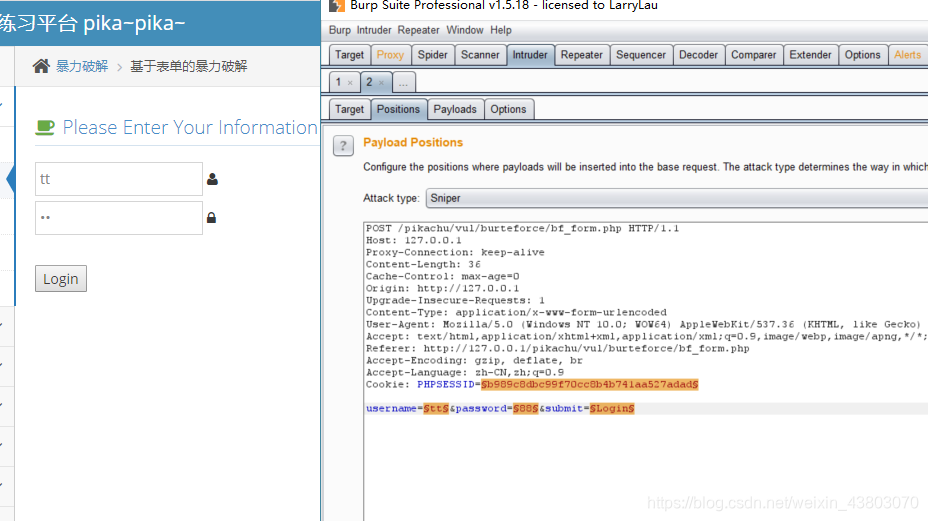Click the Payload Positions heading

point(413,143)
